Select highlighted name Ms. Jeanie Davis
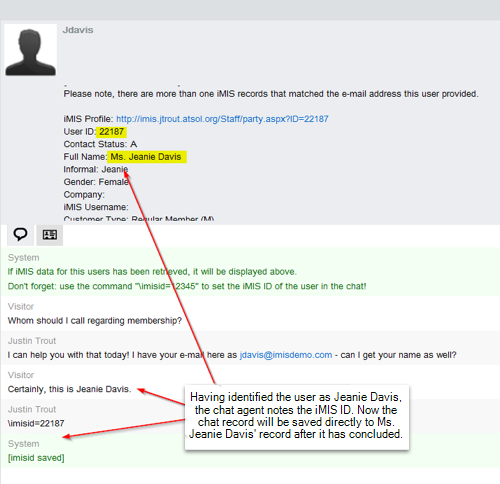This screenshot has height=484, width=500. pos(147,157)
